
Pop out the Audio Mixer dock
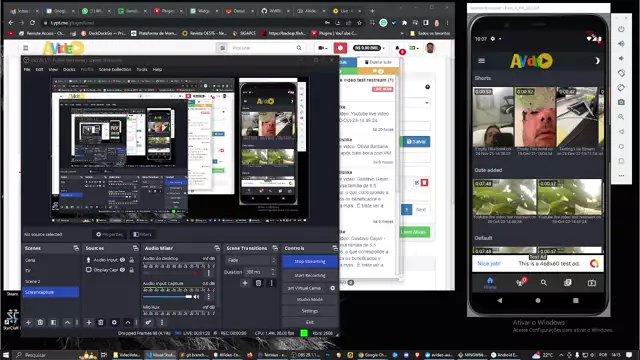[217, 248]
